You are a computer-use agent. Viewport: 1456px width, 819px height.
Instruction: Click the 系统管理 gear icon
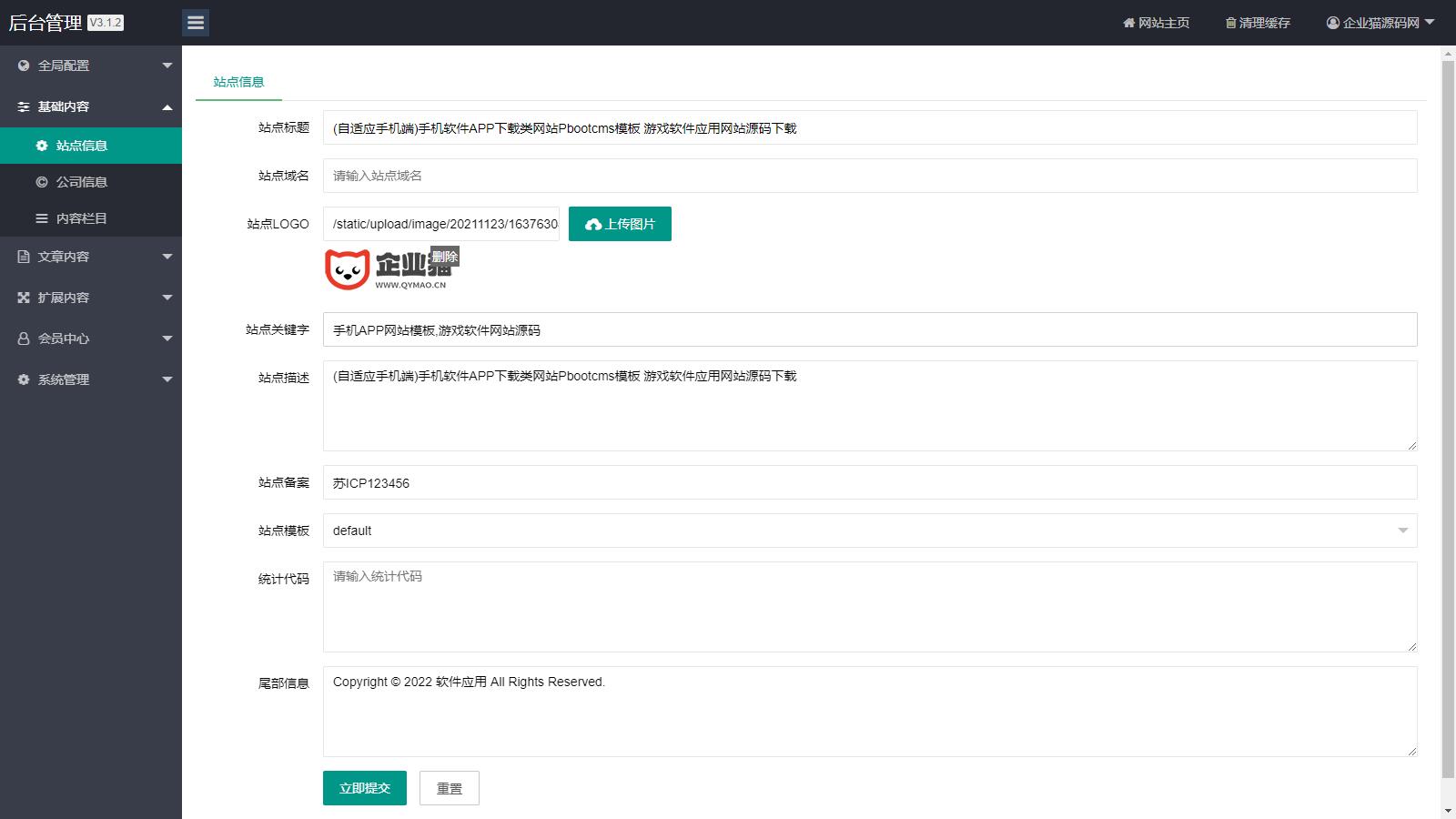tap(24, 379)
